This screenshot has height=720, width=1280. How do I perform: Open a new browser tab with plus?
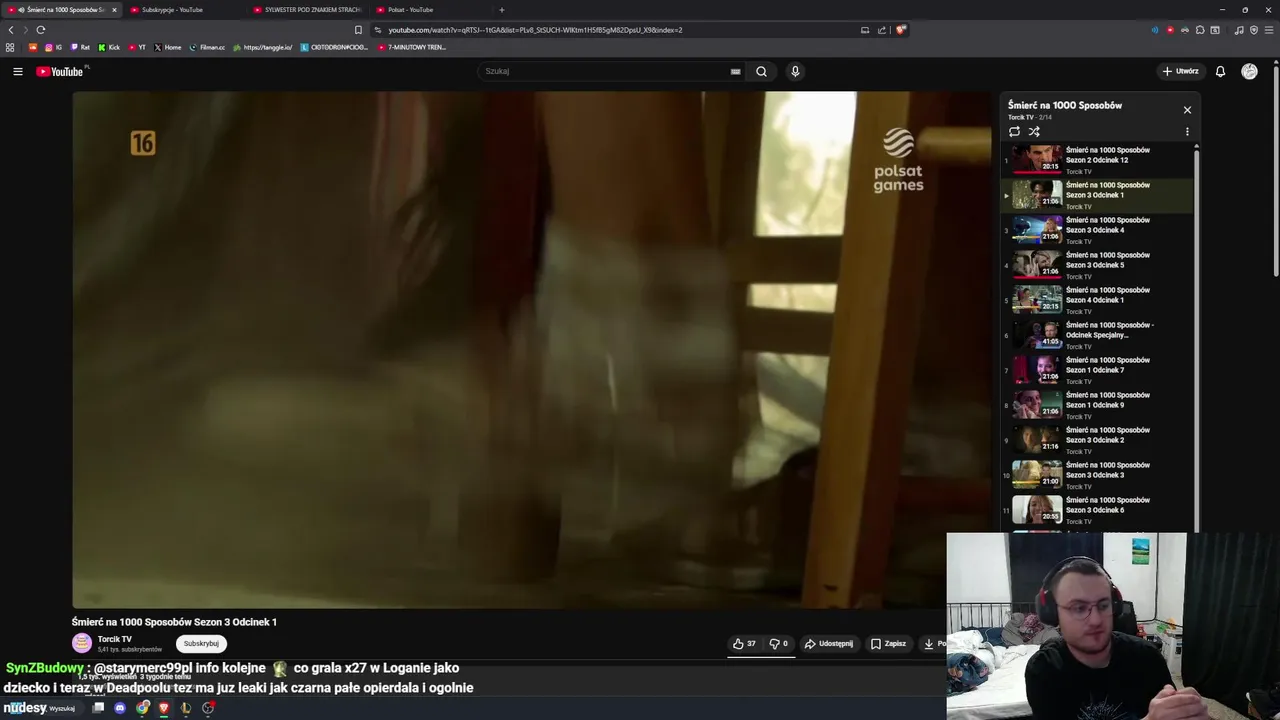coord(501,10)
